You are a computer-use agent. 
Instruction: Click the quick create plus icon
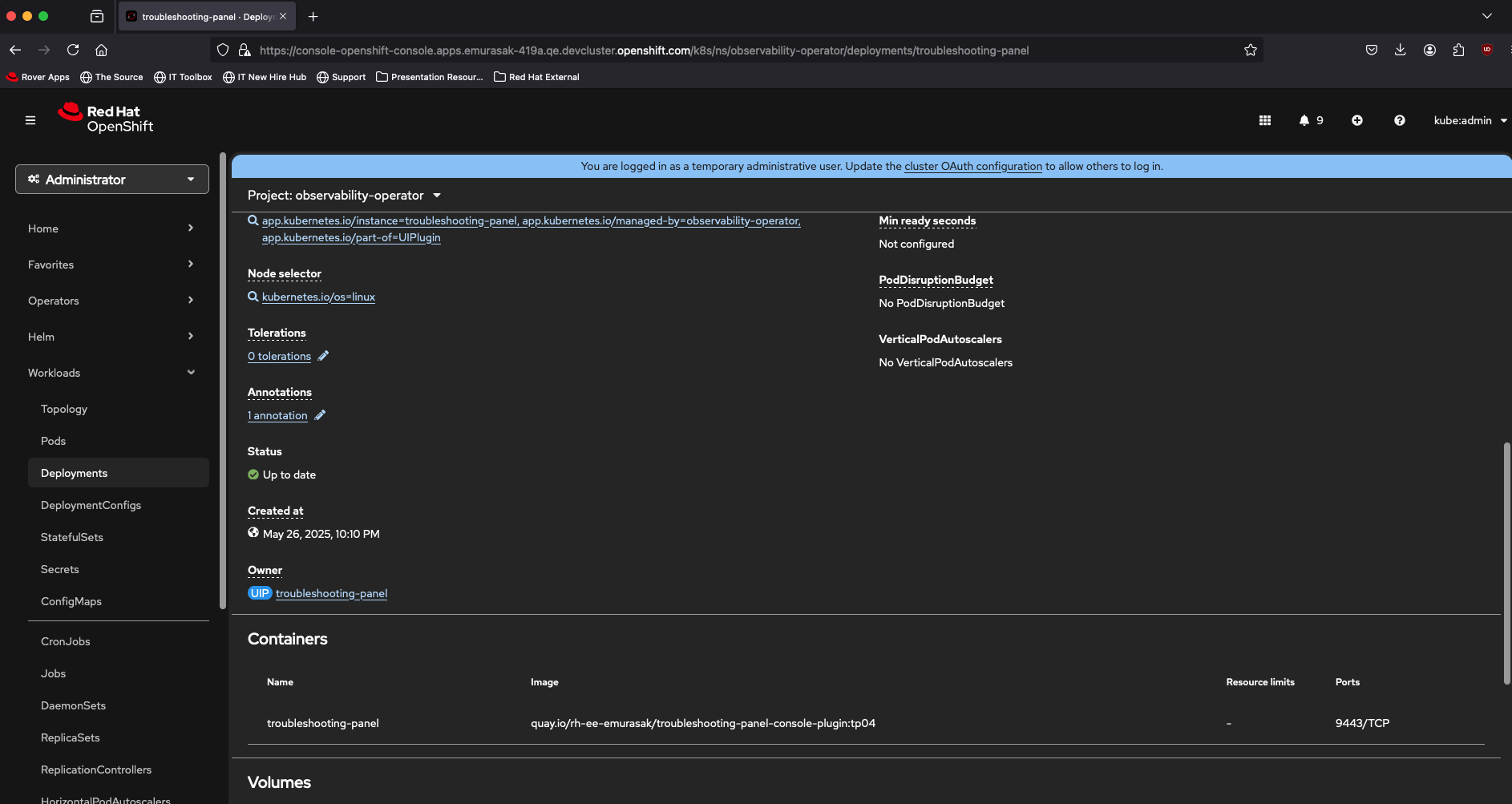click(x=1357, y=120)
